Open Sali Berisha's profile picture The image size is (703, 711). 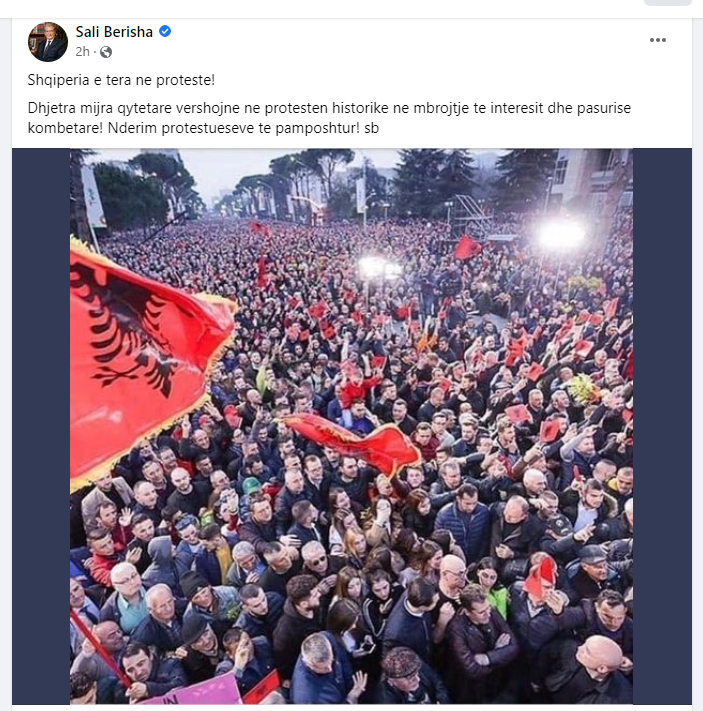tap(48, 42)
